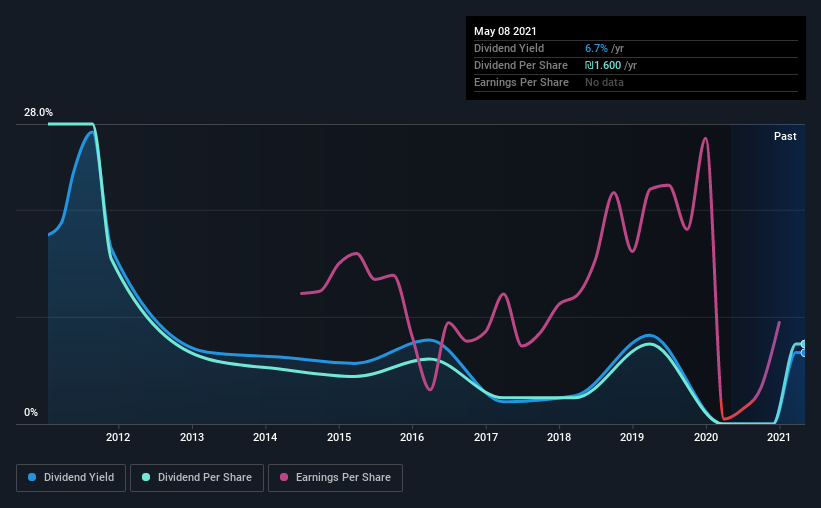Click the 2021 x-axis year label
The image size is (821, 508).
(x=779, y=437)
